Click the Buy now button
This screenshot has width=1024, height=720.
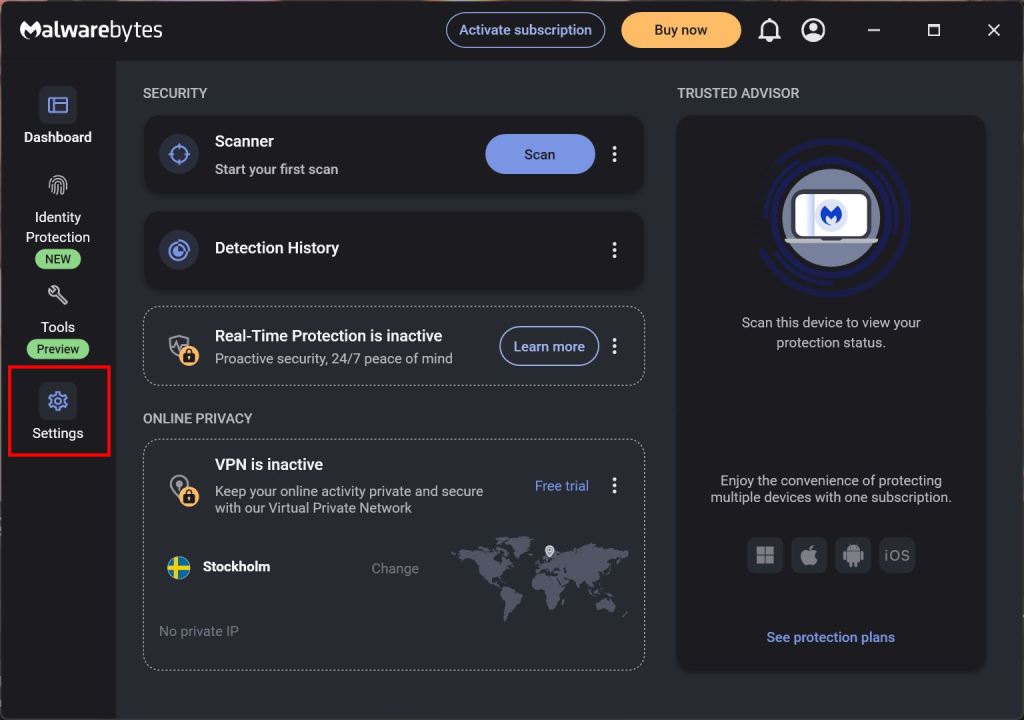tap(680, 30)
